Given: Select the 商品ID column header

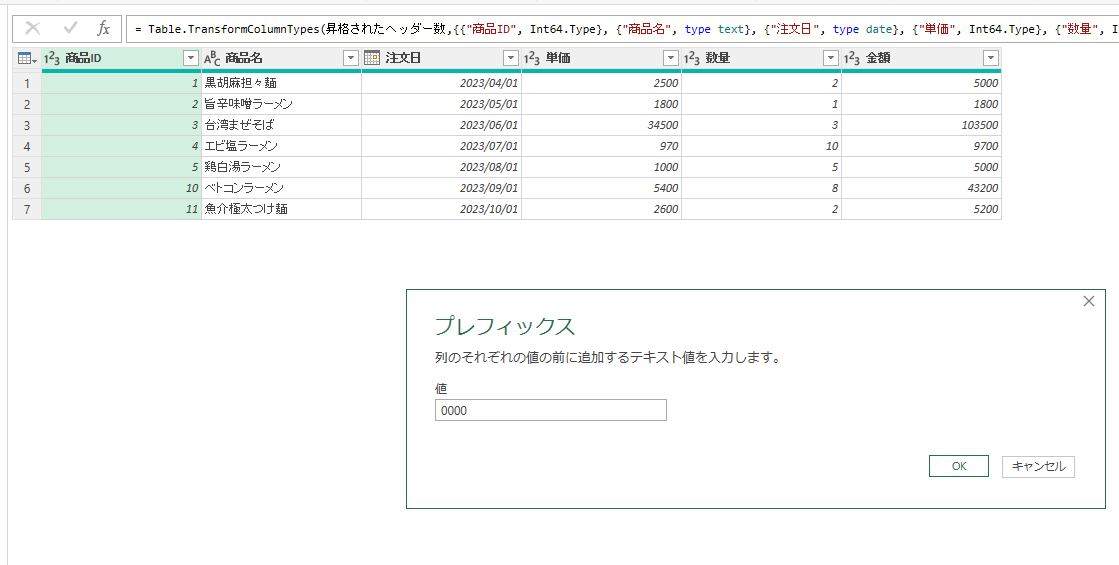Looking at the screenshot, I should (x=121, y=58).
